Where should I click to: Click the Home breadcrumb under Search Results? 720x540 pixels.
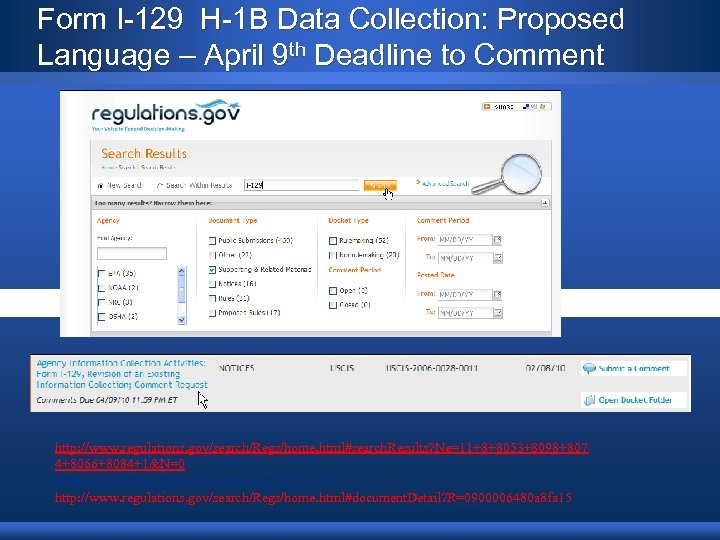click(108, 168)
